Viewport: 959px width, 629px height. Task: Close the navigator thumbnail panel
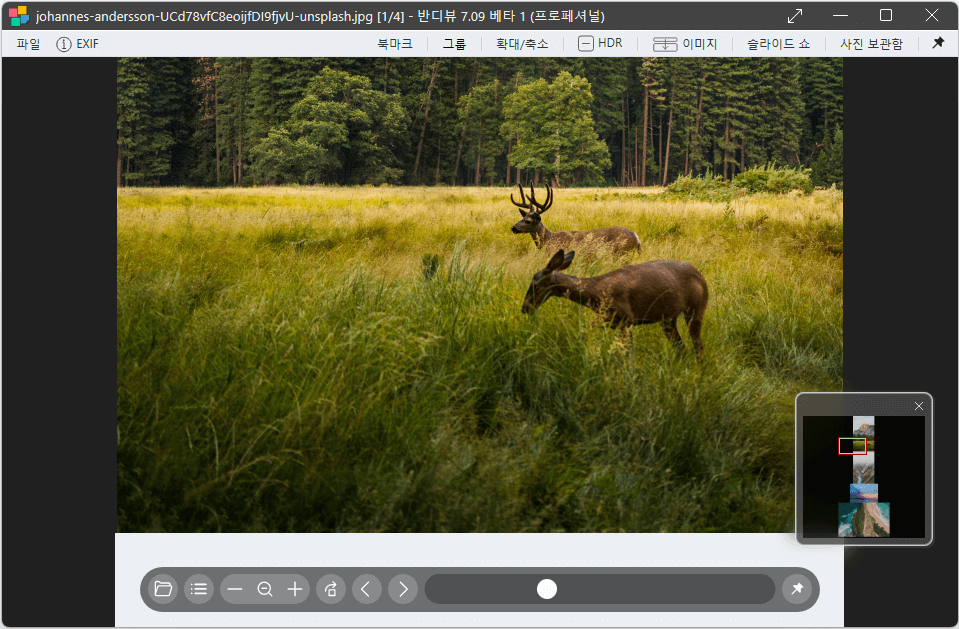[x=919, y=406]
